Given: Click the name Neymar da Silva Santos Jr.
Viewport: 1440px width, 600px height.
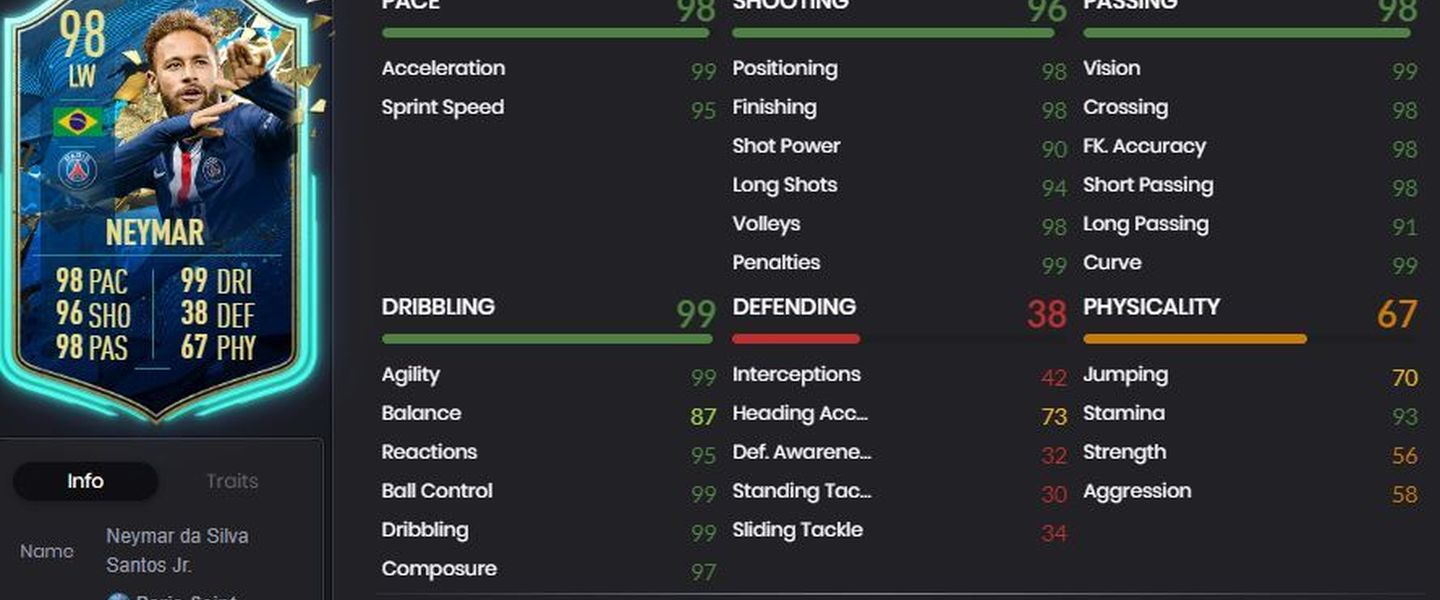Looking at the screenshot, I should [x=178, y=551].
